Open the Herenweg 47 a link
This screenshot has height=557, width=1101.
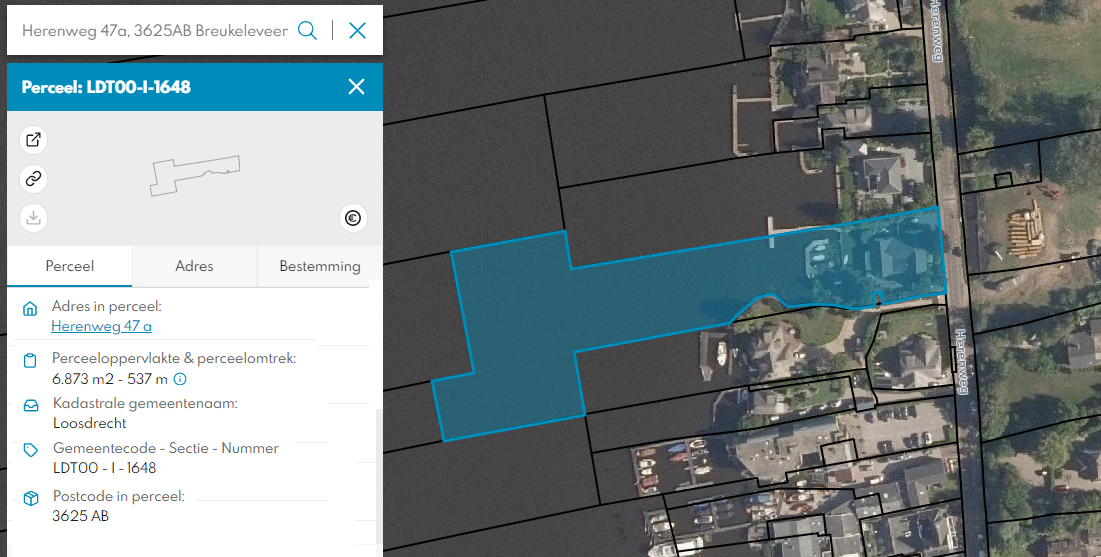click(101, 326)
